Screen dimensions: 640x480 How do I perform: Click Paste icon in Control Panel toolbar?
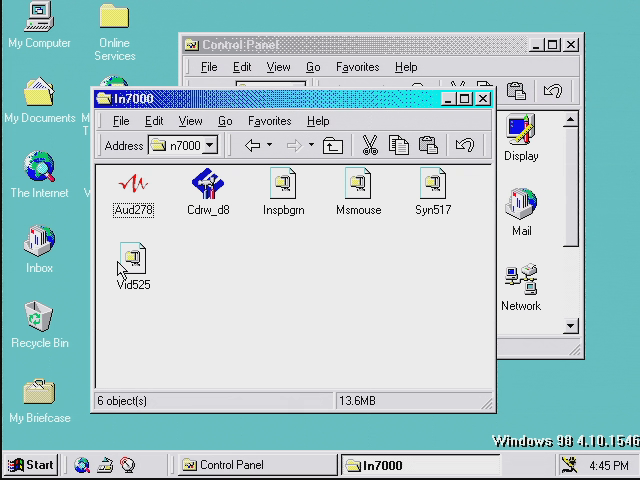click(x=516, y=91)
